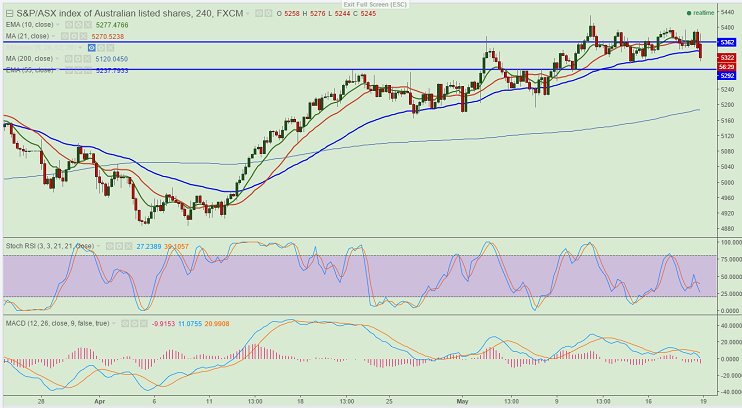Viewport: 742px width, 408px height.
Task: Hide the MA (21, close) indicator with its eye icon
Action: 64,36
